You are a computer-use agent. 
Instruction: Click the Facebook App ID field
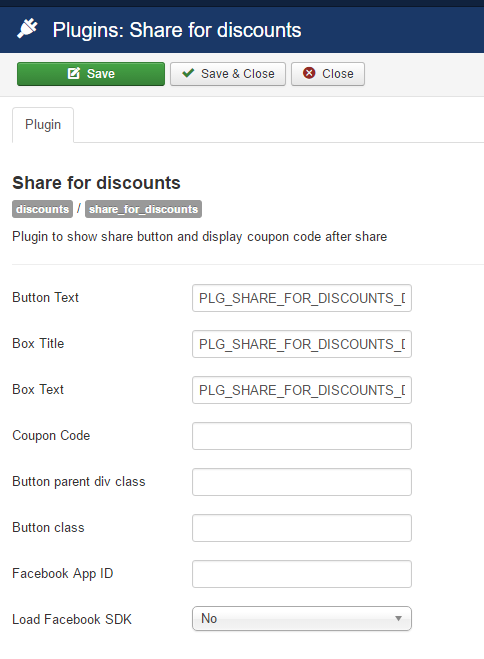[x=302, y=574]
